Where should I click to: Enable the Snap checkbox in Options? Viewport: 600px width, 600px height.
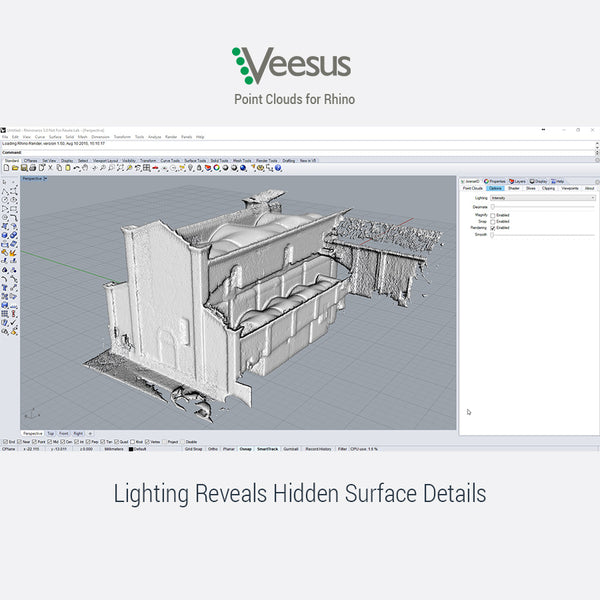pos(492,221)
